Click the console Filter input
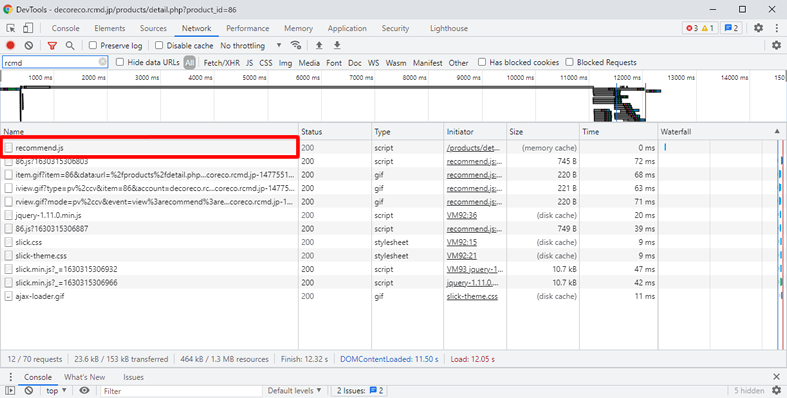787x398 pixels. (x=181, y=390)
